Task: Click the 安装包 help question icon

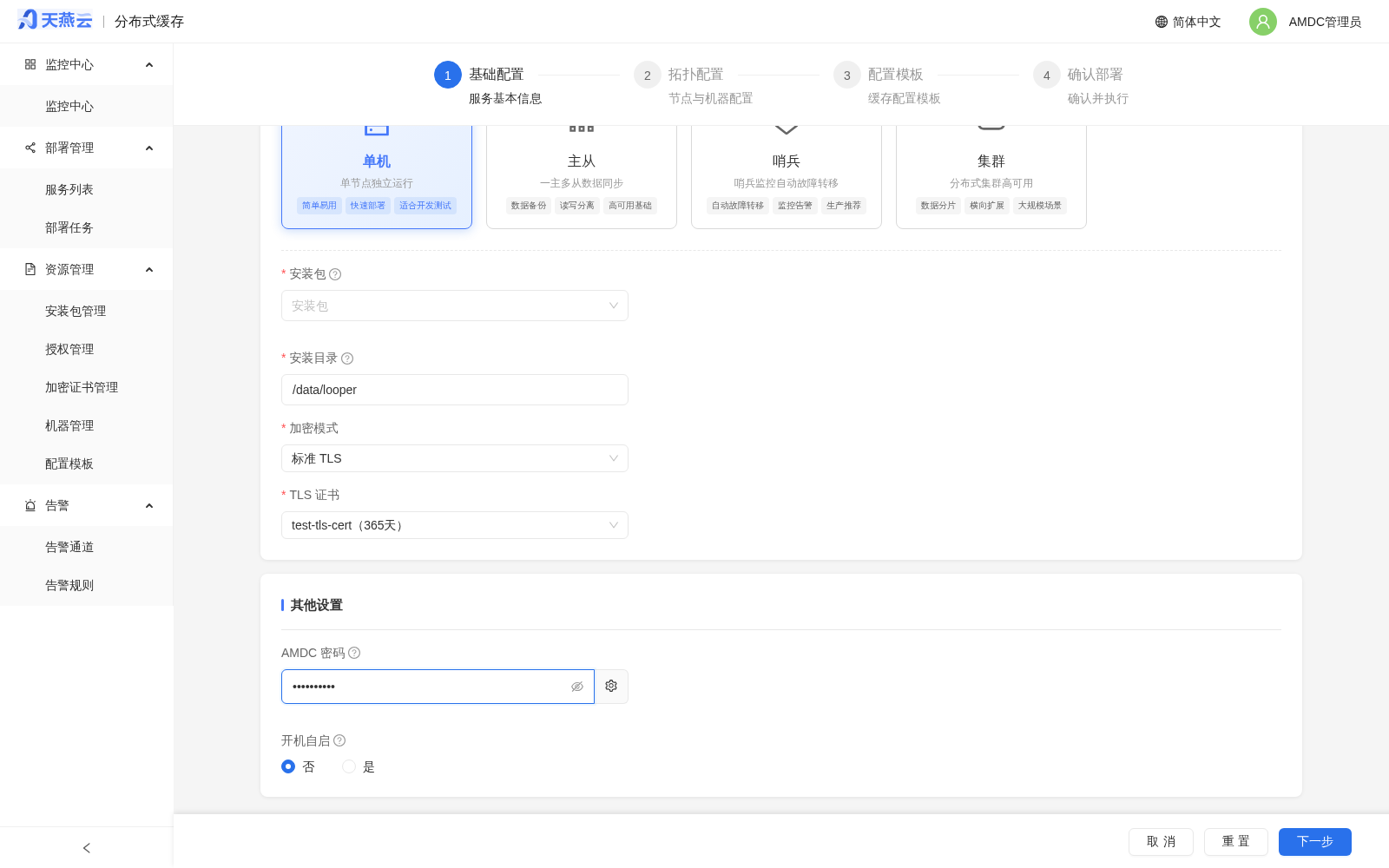Action: [335, 274]
